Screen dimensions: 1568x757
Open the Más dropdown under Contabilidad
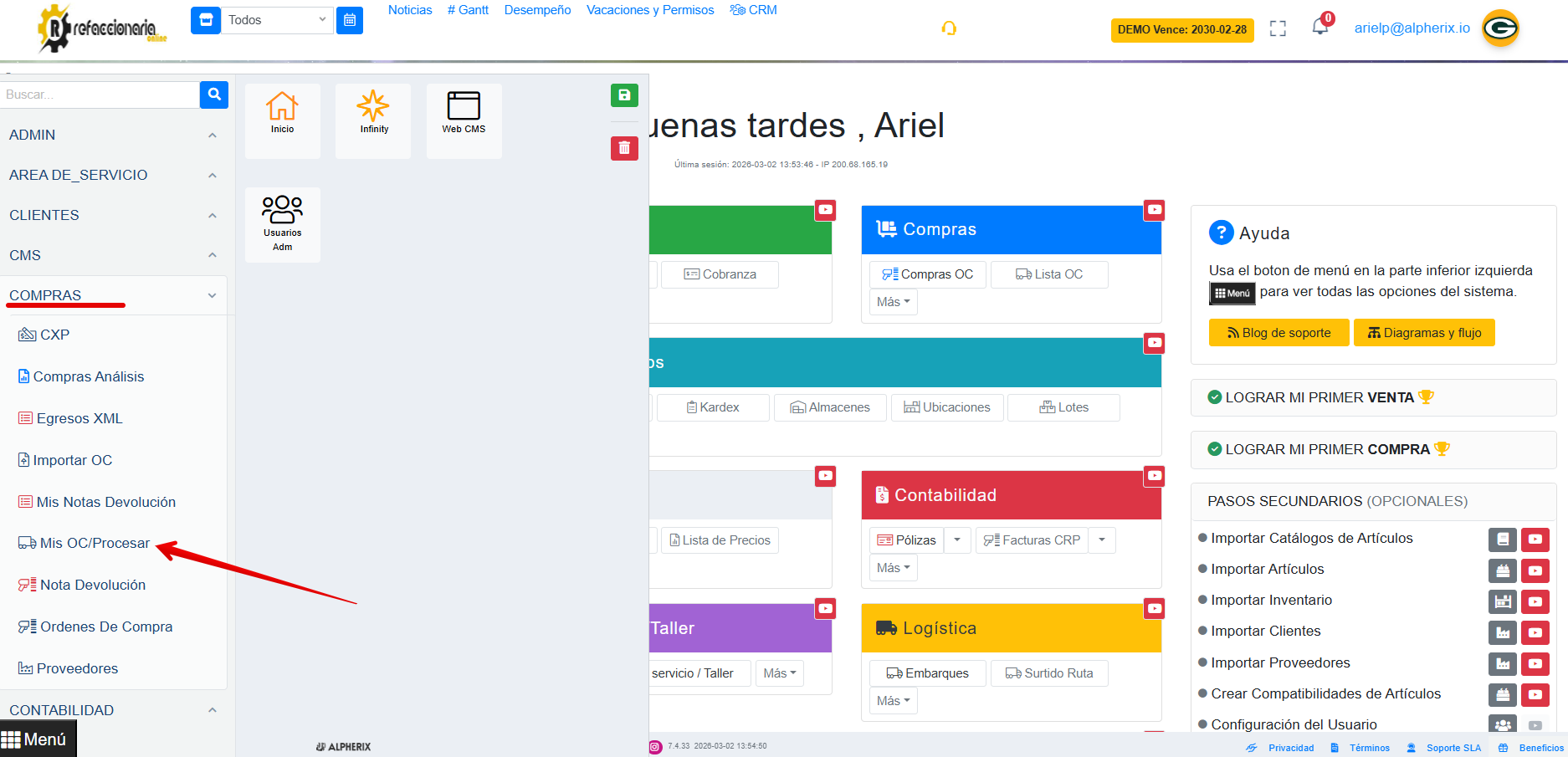[893, 568]
